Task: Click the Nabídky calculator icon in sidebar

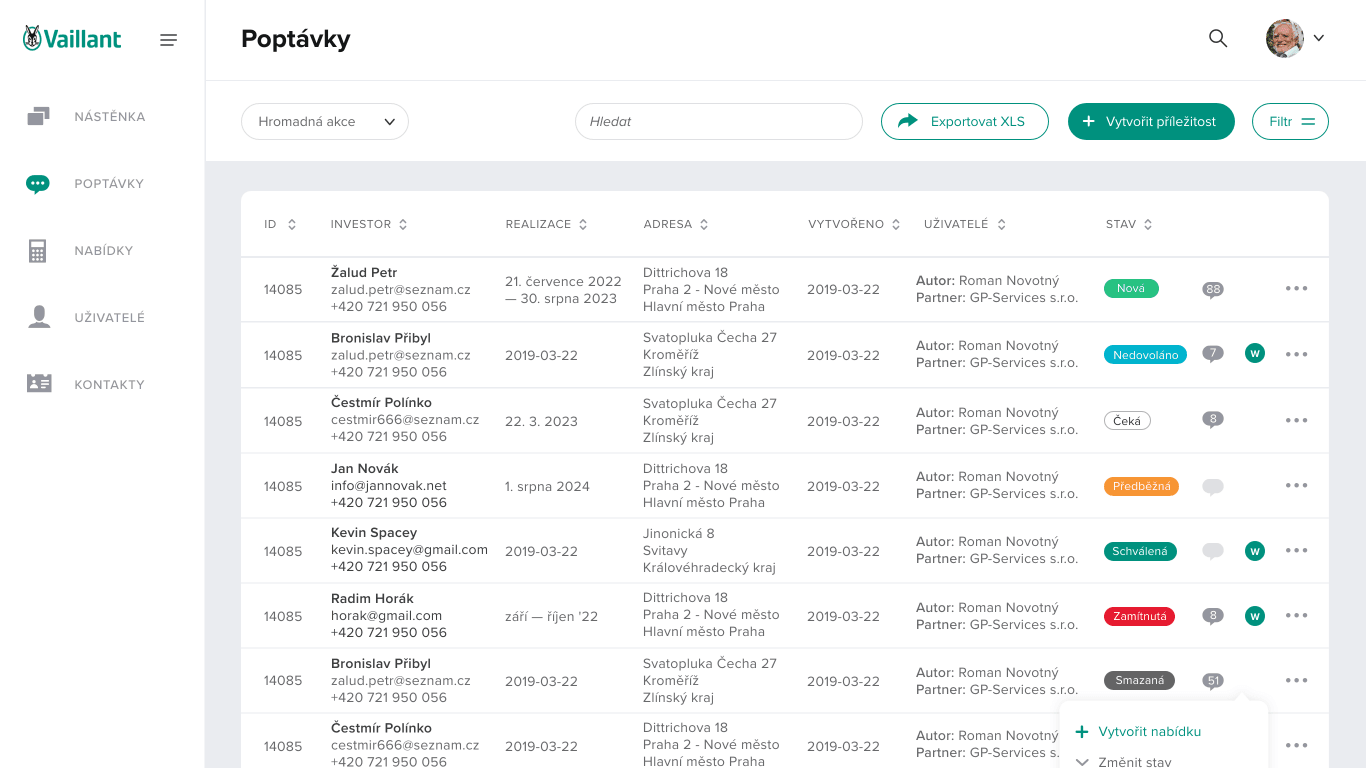Action: (38, 251)
